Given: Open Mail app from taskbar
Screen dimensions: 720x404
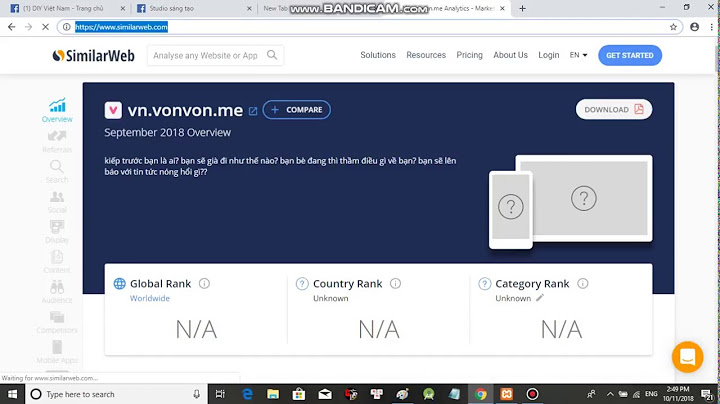Looking at the screenshot, I should pyautogui.click(x=325, y=394).
